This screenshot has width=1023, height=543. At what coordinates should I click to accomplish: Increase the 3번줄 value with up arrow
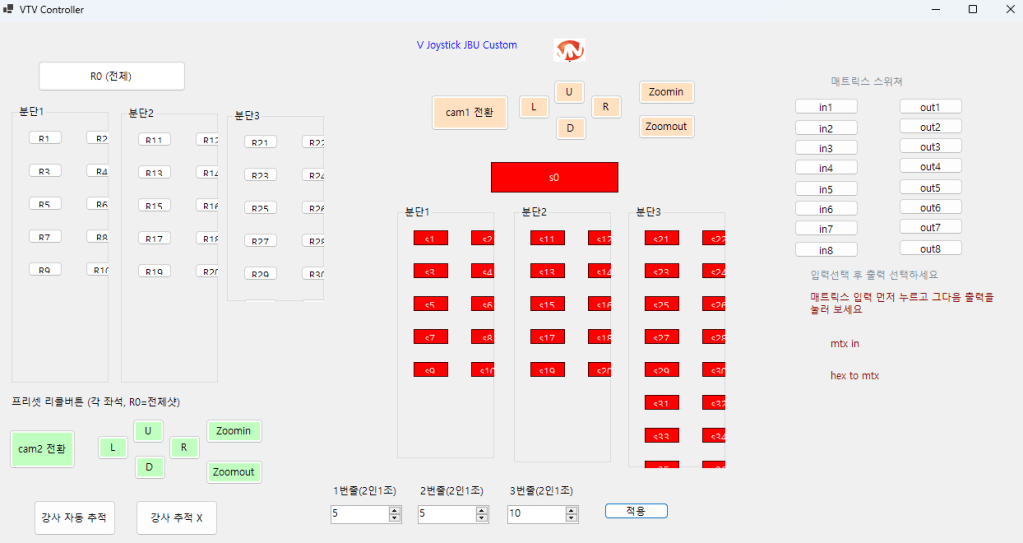click(571, 510)
